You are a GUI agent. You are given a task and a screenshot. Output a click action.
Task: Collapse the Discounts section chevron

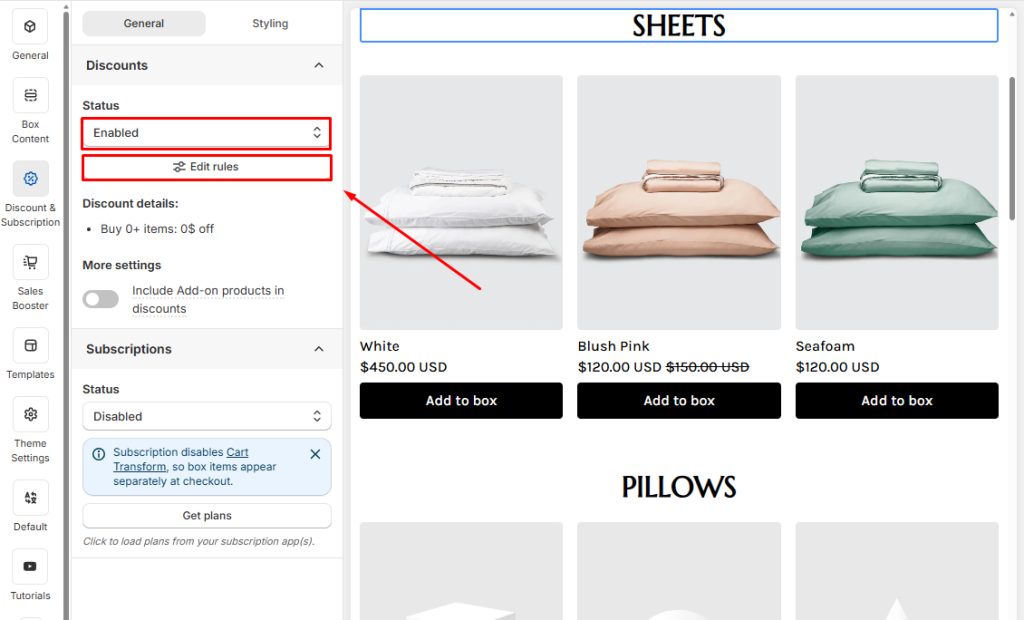tap(319, 65)
